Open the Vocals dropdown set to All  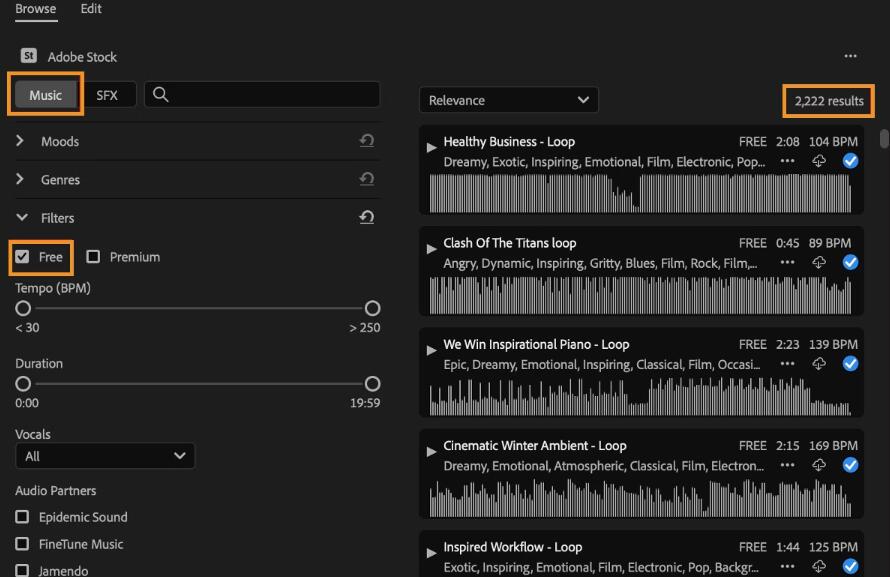tap(105, 456)
